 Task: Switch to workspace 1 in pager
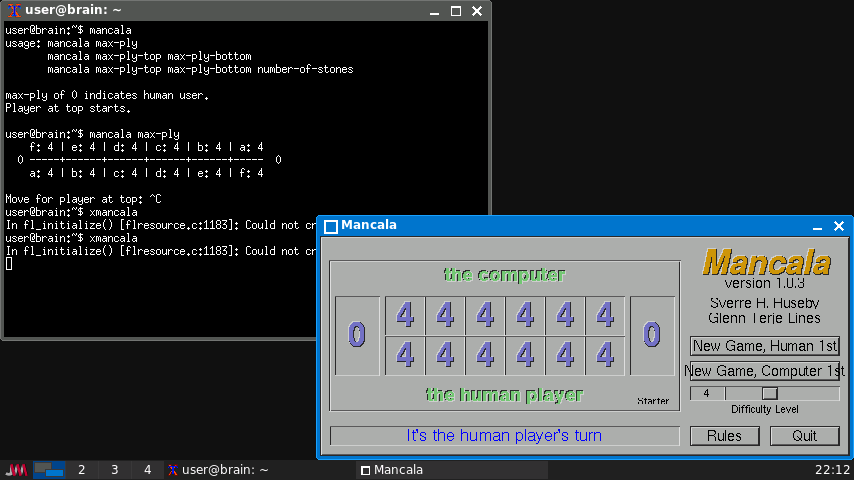[49, 470]
